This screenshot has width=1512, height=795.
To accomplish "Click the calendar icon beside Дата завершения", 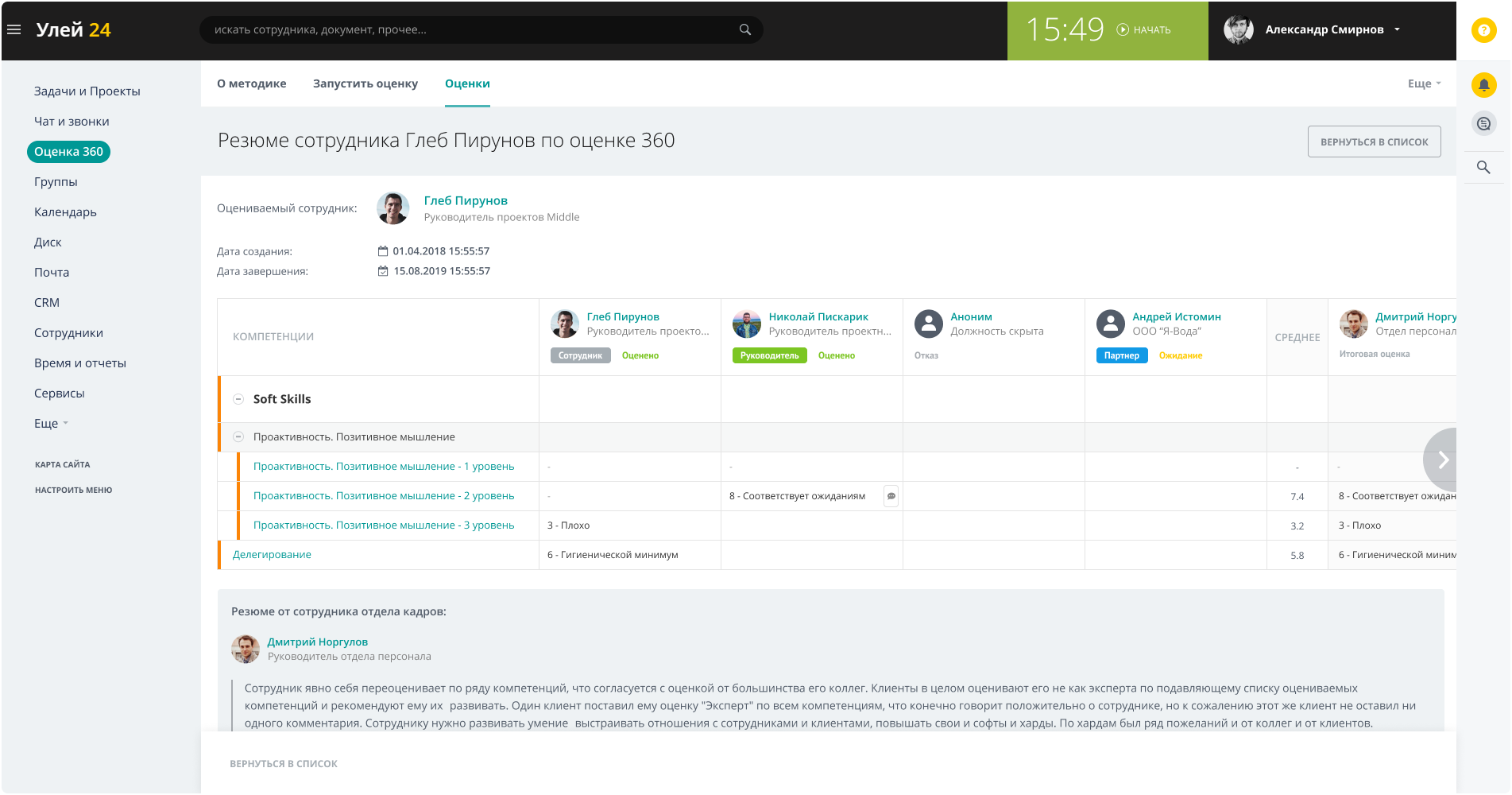I will [x=383, y=271].
